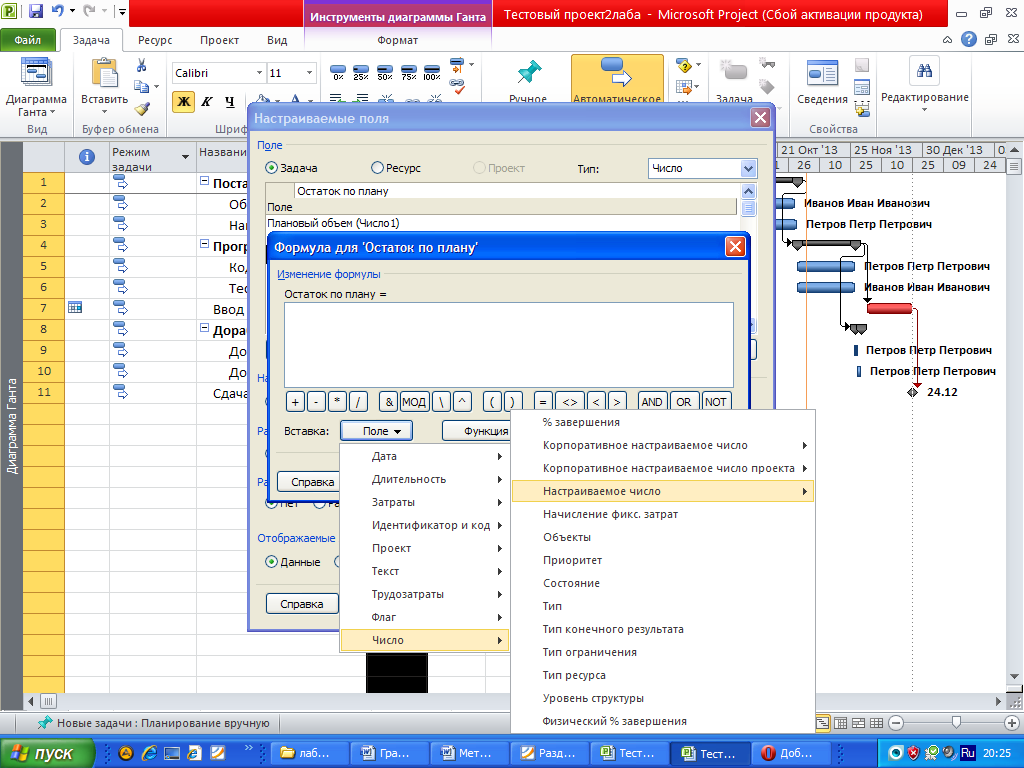Click the Undo arrow icon
Image resolution: width=1024 pixels, height=768 pixels.
(57, 10)
